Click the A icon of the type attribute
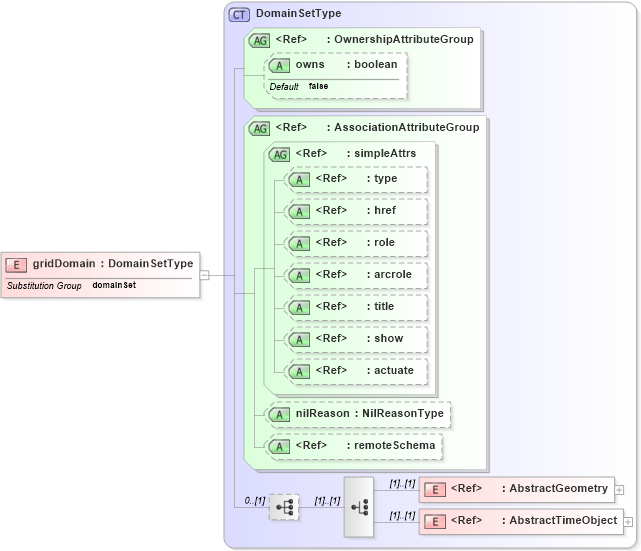Viewport: 641px width, 551px height. pos(299,179)
